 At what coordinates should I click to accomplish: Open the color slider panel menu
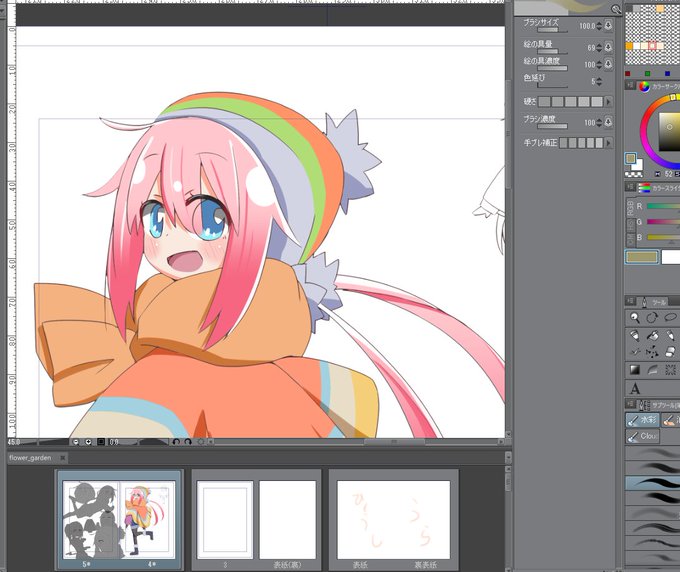(x=630, y=187)
